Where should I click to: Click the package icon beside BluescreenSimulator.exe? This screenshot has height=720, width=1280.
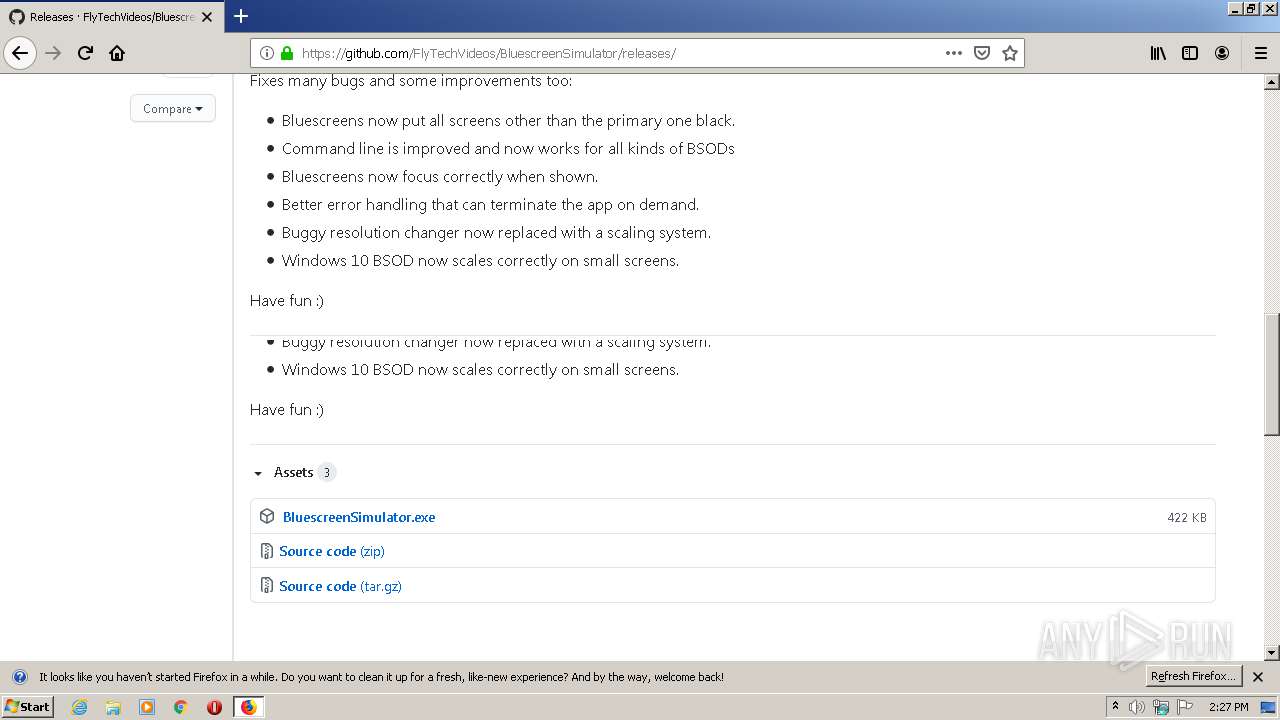(267, 516)
